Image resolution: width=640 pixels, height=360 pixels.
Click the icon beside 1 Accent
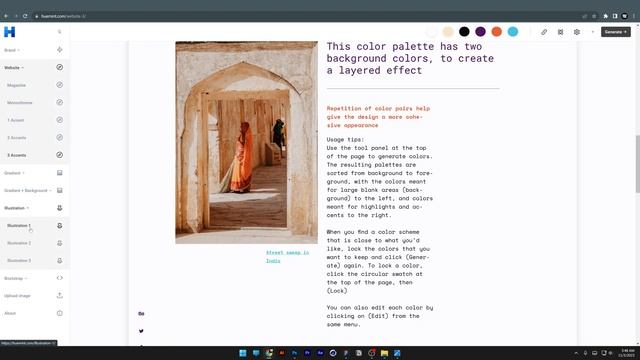[x=60, y=120]
